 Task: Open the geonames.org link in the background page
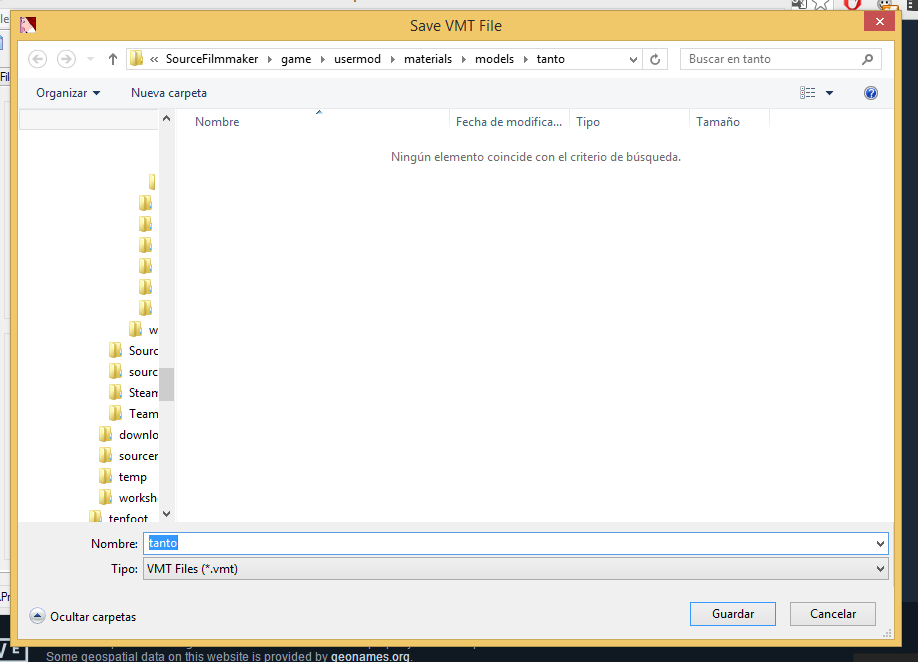370,656
